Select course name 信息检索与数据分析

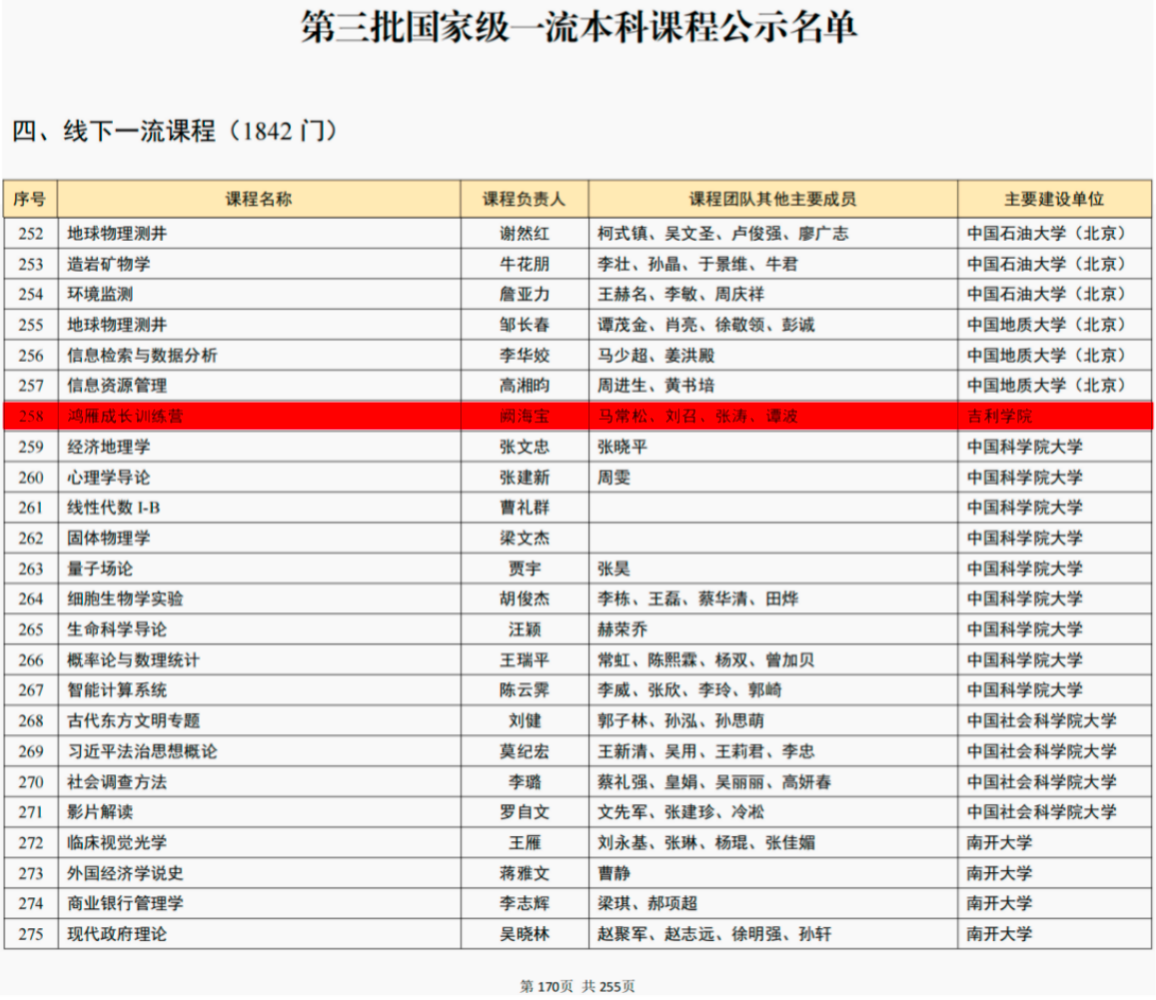point(142,355)
